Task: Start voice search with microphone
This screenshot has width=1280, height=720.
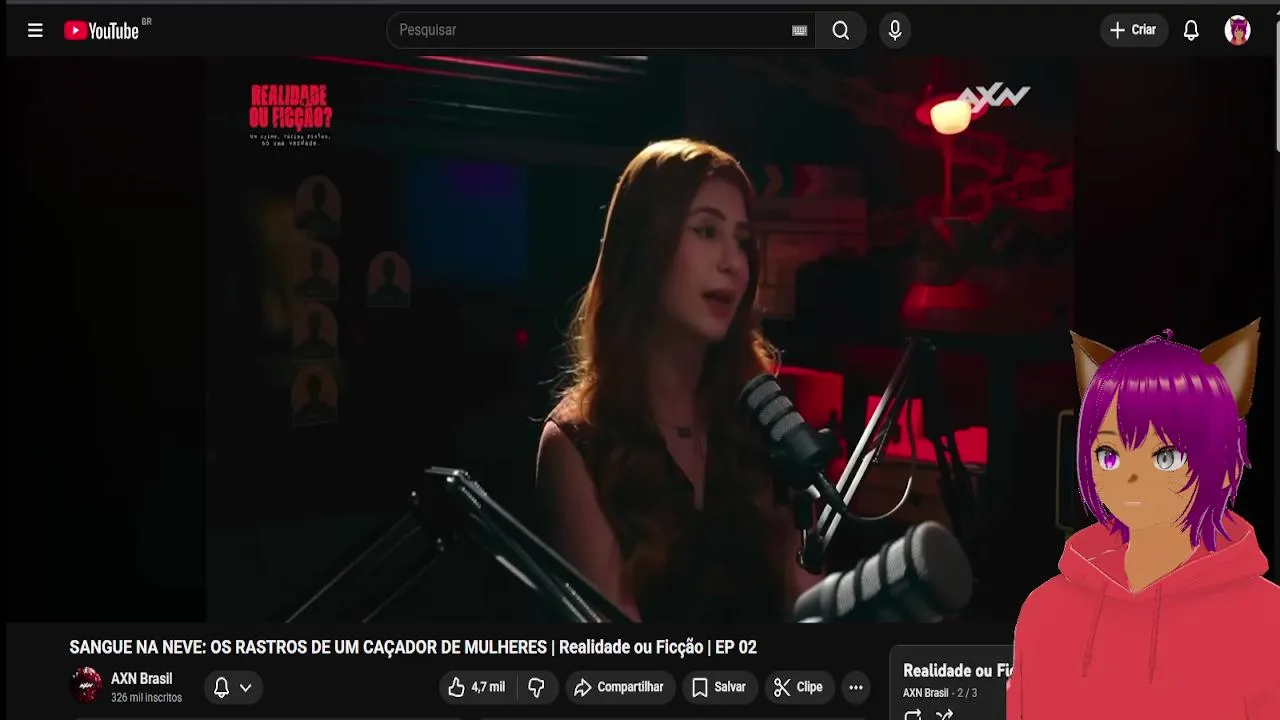Action: click(895, 30)
